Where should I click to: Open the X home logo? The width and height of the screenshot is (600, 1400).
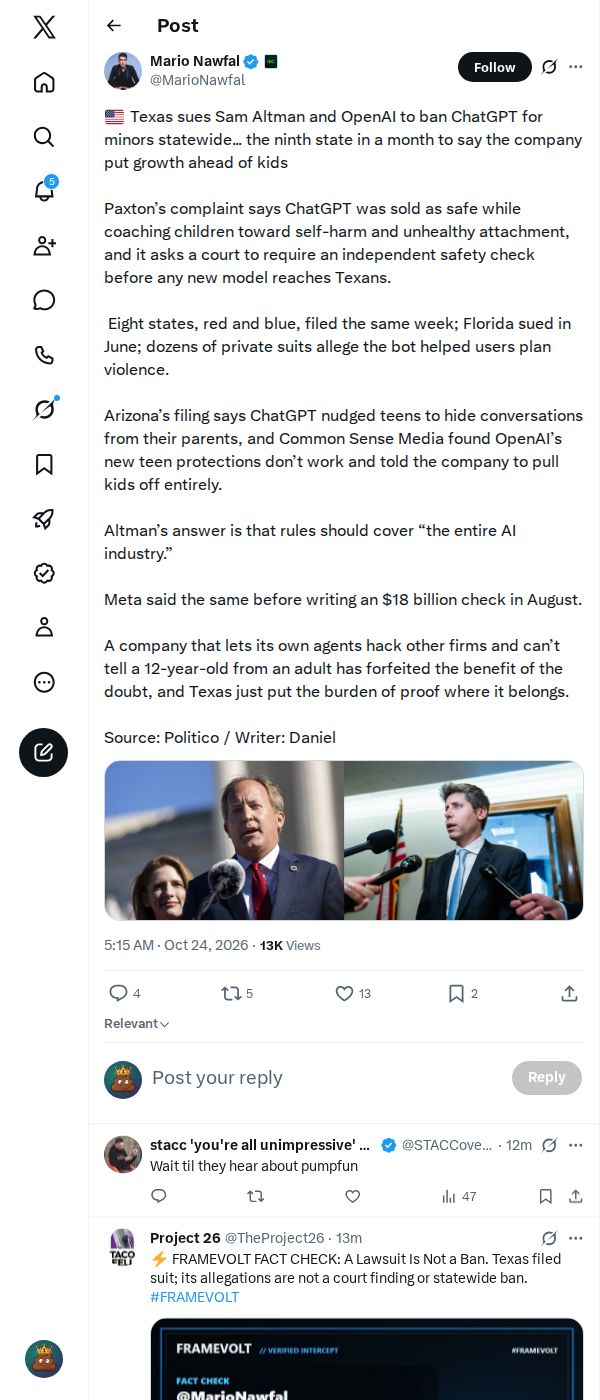44,27
